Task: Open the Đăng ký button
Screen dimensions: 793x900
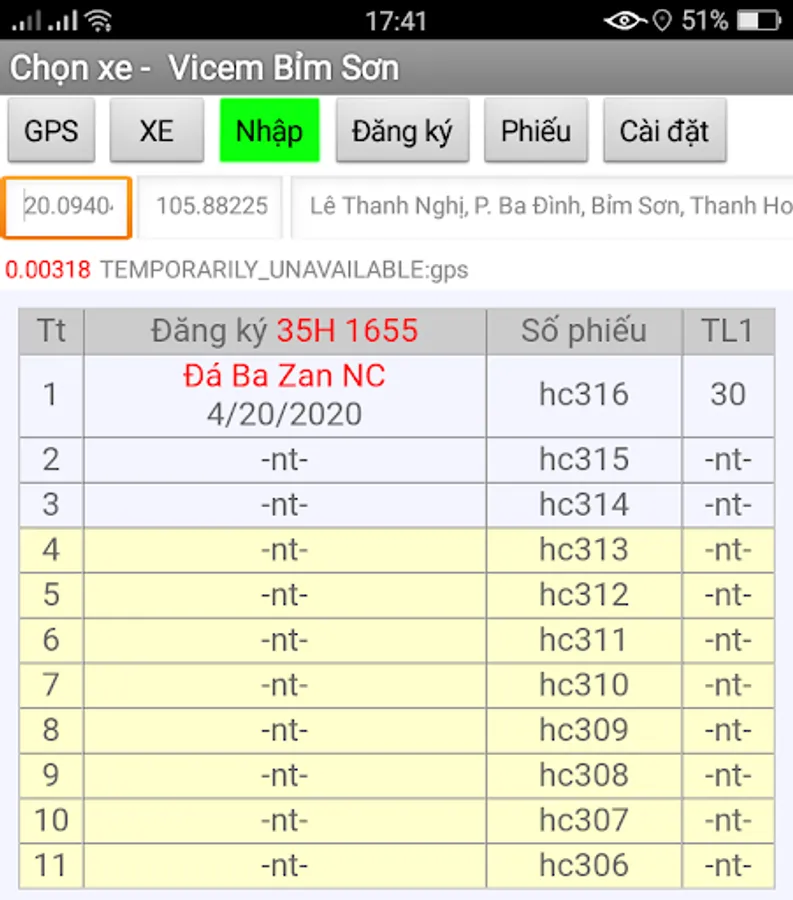Action: 402,130
